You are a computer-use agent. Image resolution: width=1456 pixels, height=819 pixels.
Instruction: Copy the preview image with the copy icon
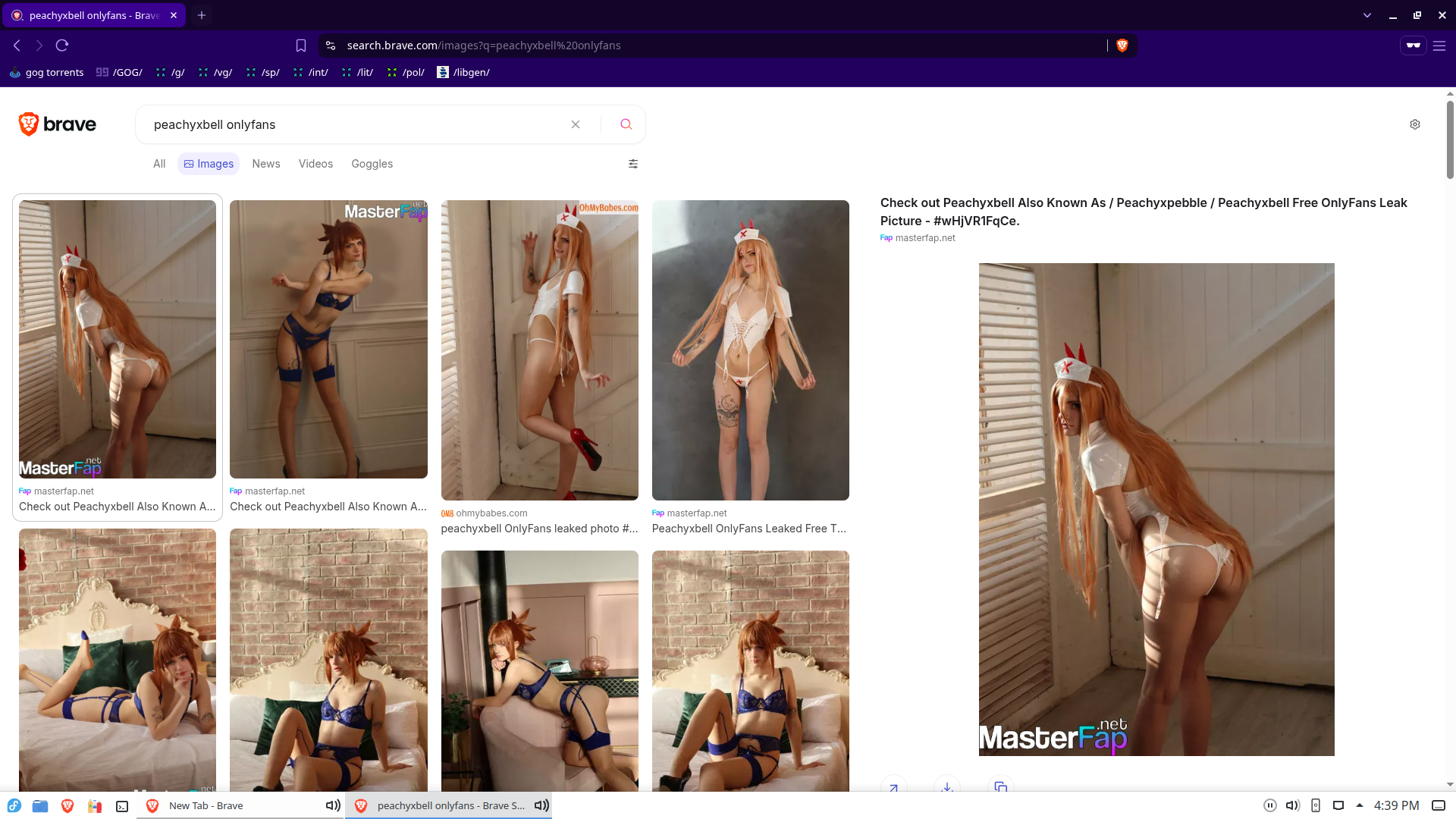click(x=1001, y=787)
